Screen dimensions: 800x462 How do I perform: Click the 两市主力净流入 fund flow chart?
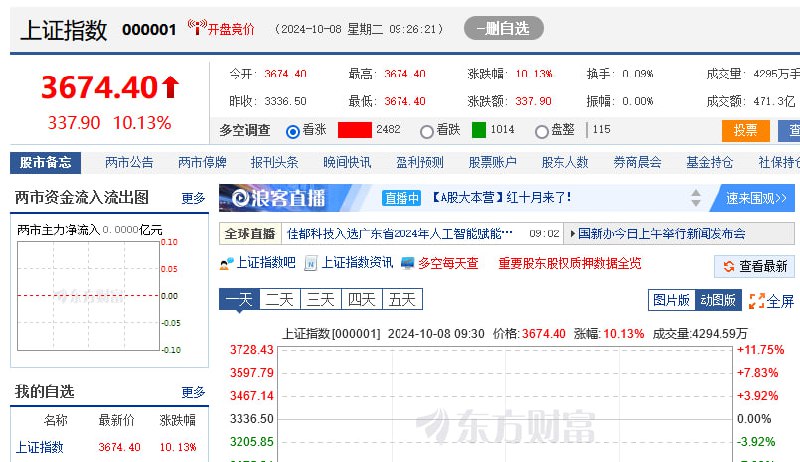click(x=89, y=296)
